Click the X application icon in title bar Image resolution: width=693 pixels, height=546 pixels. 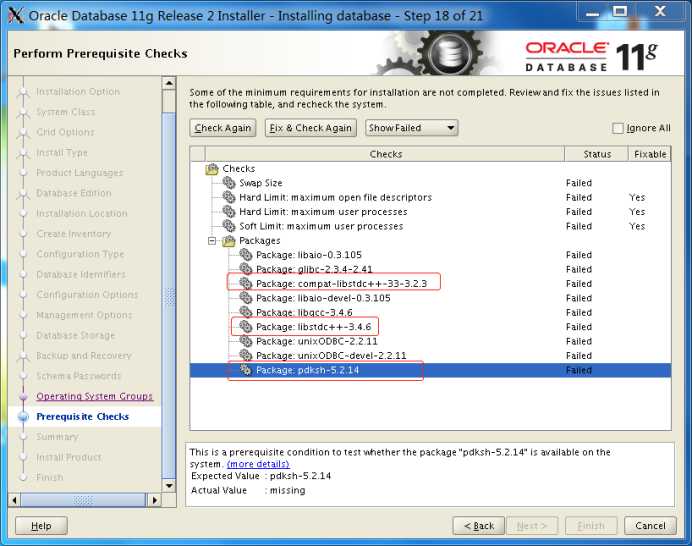click(x=16, y=16)
